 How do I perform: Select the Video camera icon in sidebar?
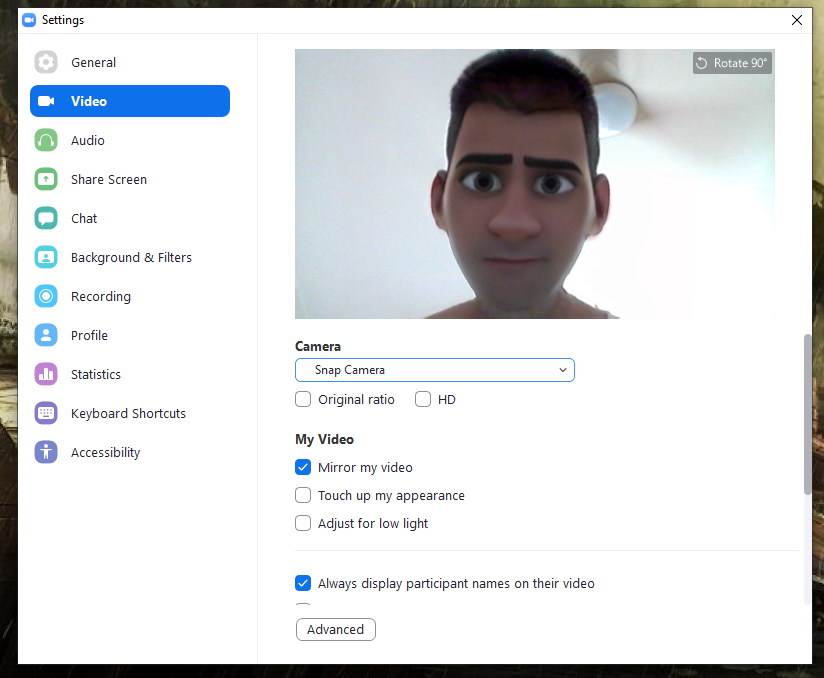coord(46,101)
